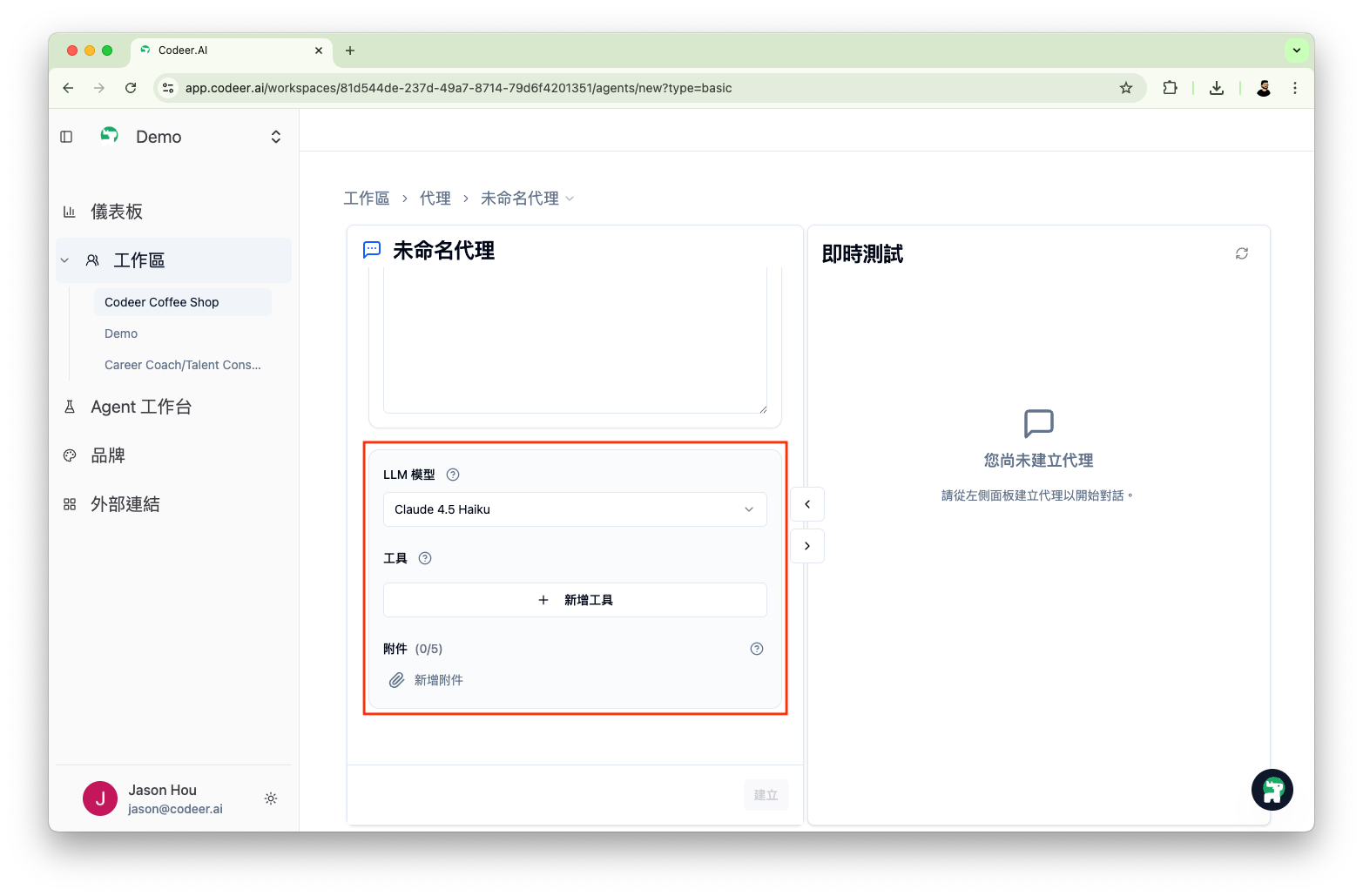Select Codeer Coffee Shop workspace
Viewport: 1363px width, 896px height.
click(x=162, y=302)
